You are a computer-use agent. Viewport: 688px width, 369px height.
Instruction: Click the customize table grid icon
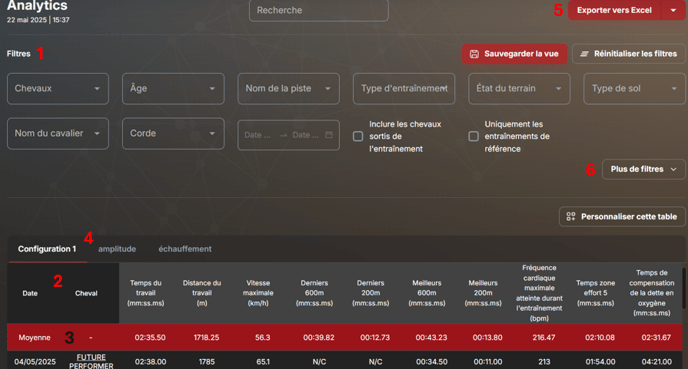[570, 216]
